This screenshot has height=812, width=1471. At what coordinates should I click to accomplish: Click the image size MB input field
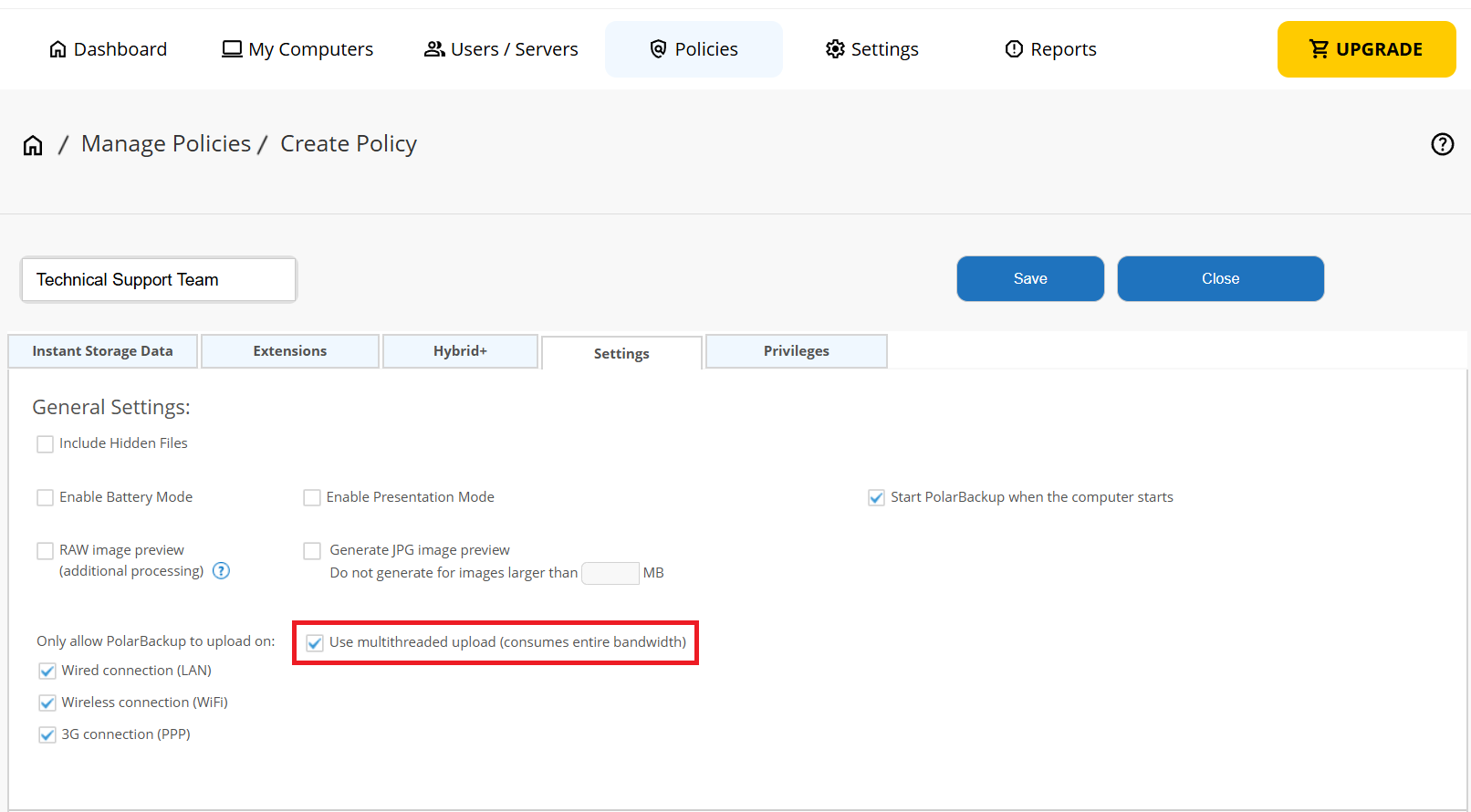click(x=610, y=573)
